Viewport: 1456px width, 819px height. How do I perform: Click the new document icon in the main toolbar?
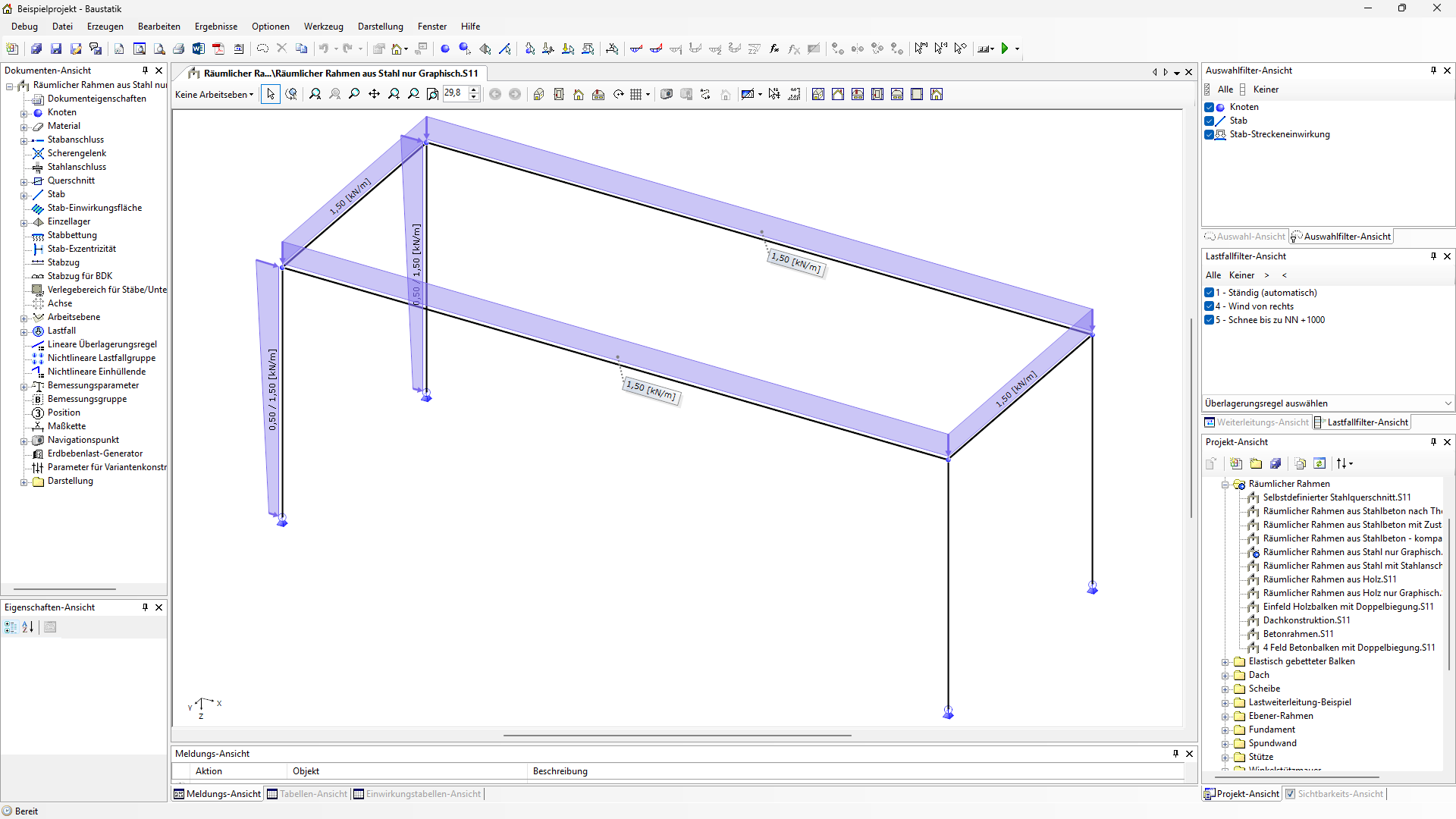[x=12, y=49]
